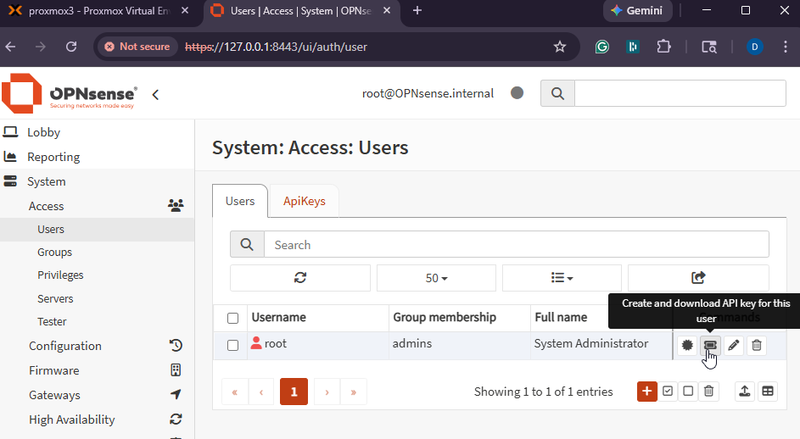
Task: Click the export share icon above the table
Action: click(x=698, y=278)
